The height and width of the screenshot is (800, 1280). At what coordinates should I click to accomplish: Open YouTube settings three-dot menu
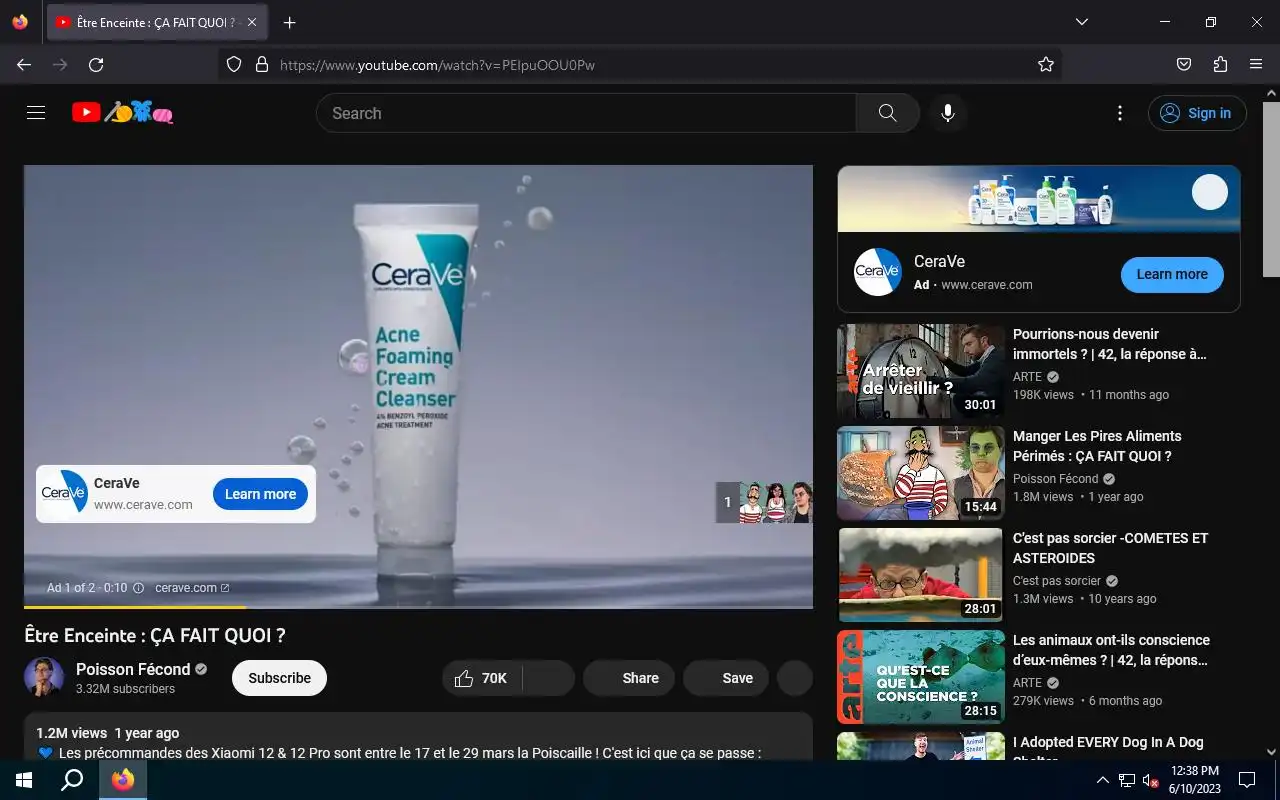pos(1120,113)
